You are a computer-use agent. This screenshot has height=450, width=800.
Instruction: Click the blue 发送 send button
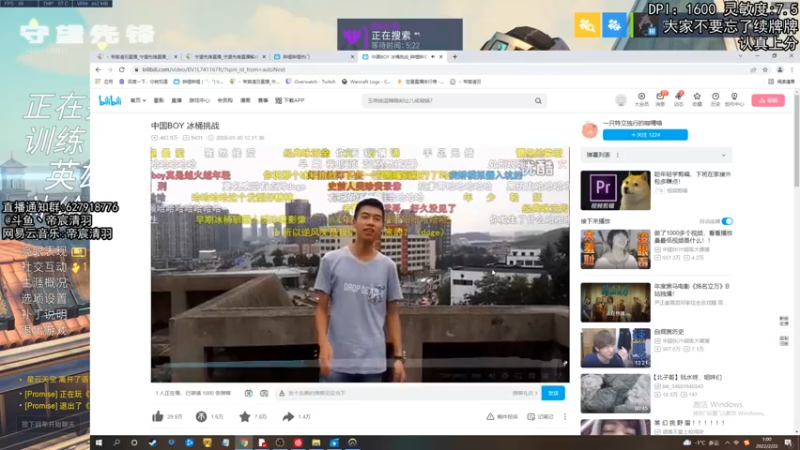pos(553,393)
